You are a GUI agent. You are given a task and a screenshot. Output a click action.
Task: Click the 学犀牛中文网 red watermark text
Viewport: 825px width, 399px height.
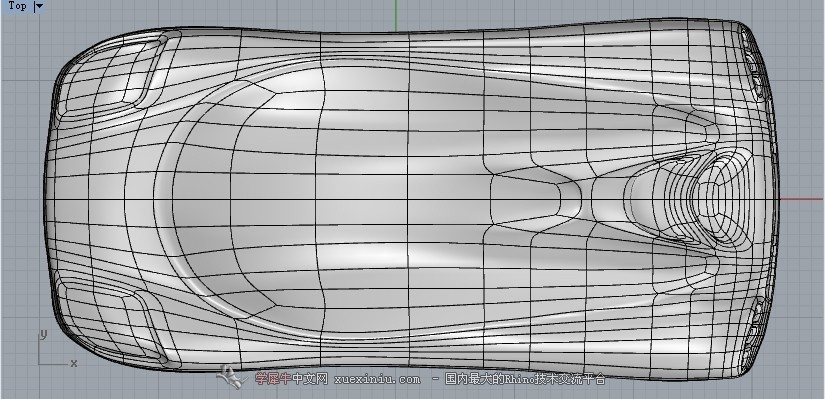click(x=291, y=378)
